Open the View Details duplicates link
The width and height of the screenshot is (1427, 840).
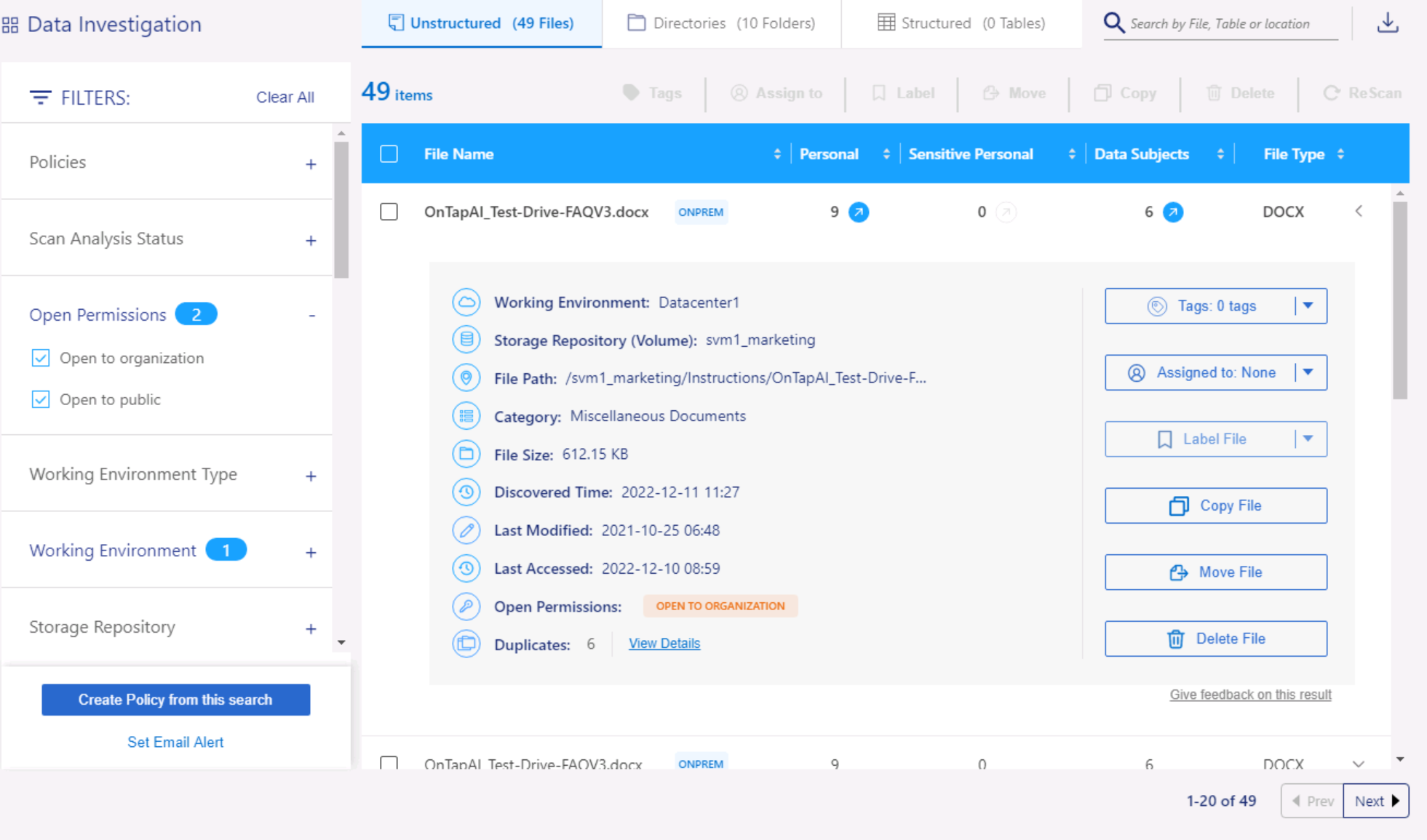[x=664, y=644]
